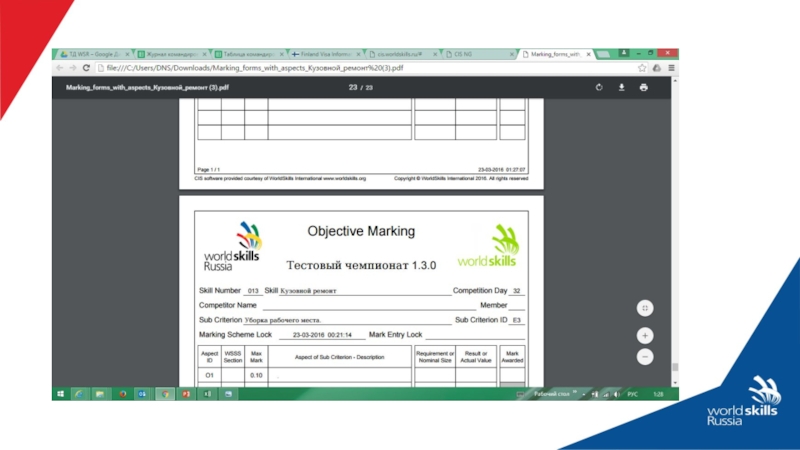The height and width of the screenshot is (450, 800).
Task: Click the Skill Number value 013
Action: click(253, 291)
